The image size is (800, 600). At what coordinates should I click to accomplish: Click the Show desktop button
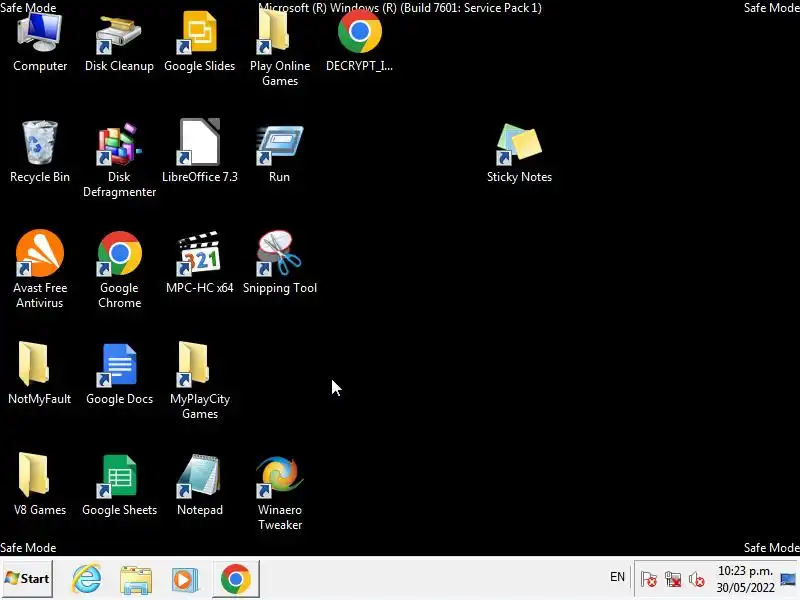(788, 579)
